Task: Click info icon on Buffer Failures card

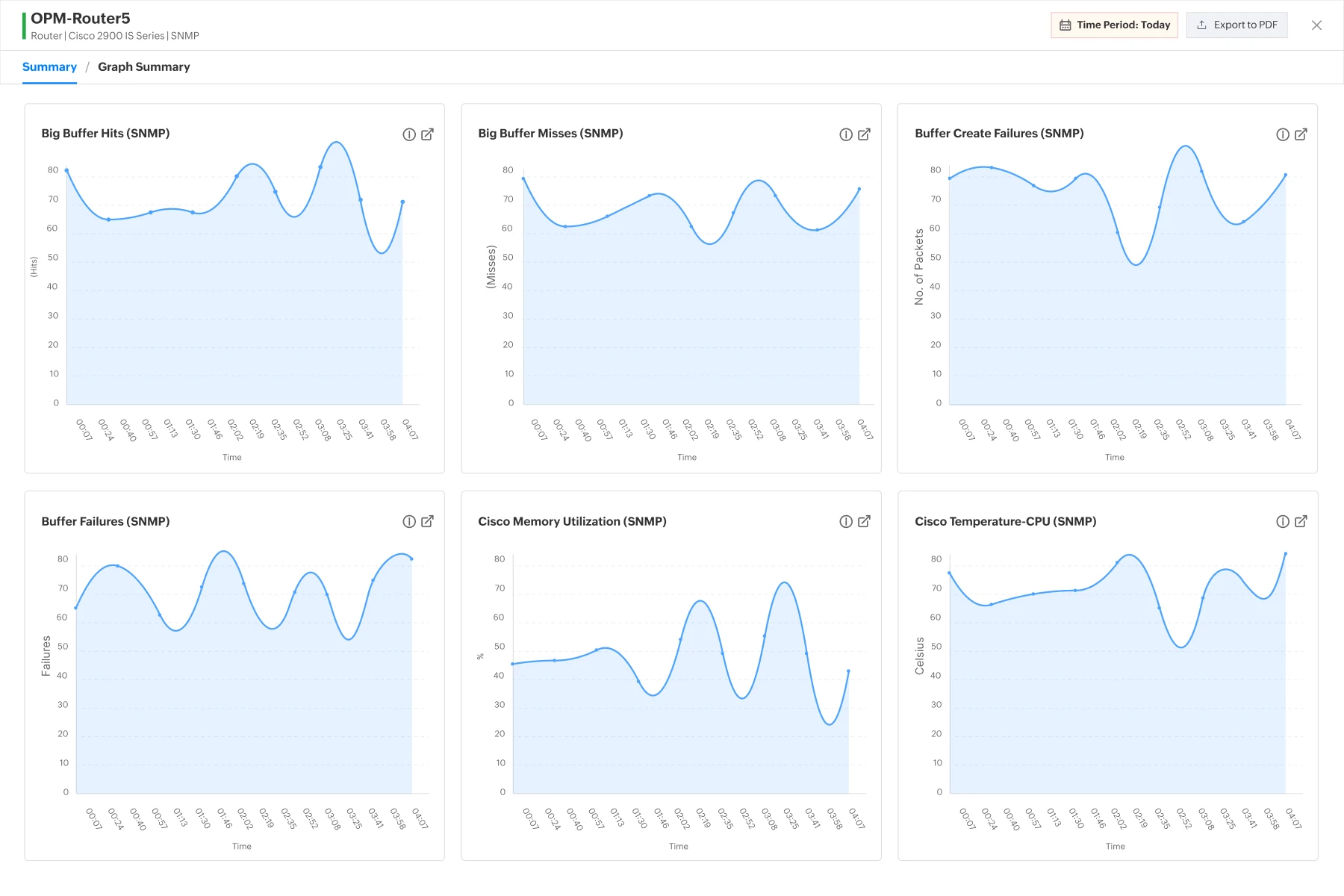Action: coord(409,522)
